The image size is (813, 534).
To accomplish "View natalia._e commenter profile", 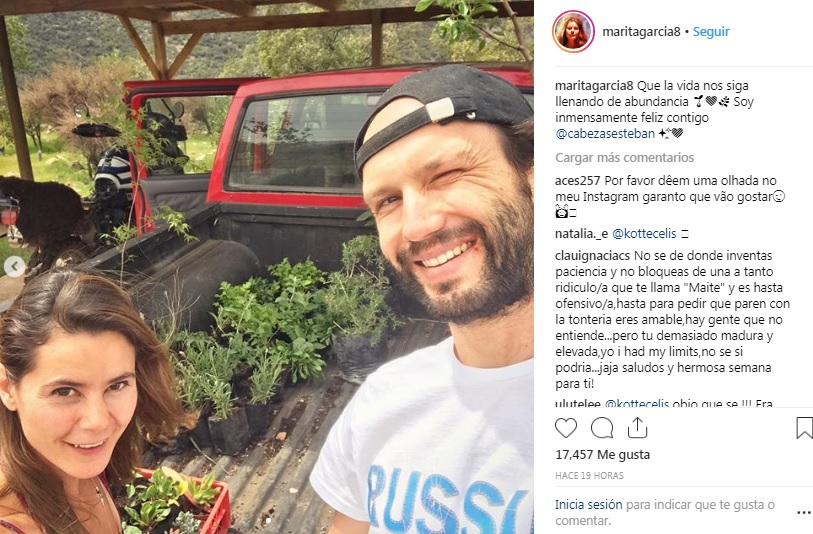I will (581, 234).
